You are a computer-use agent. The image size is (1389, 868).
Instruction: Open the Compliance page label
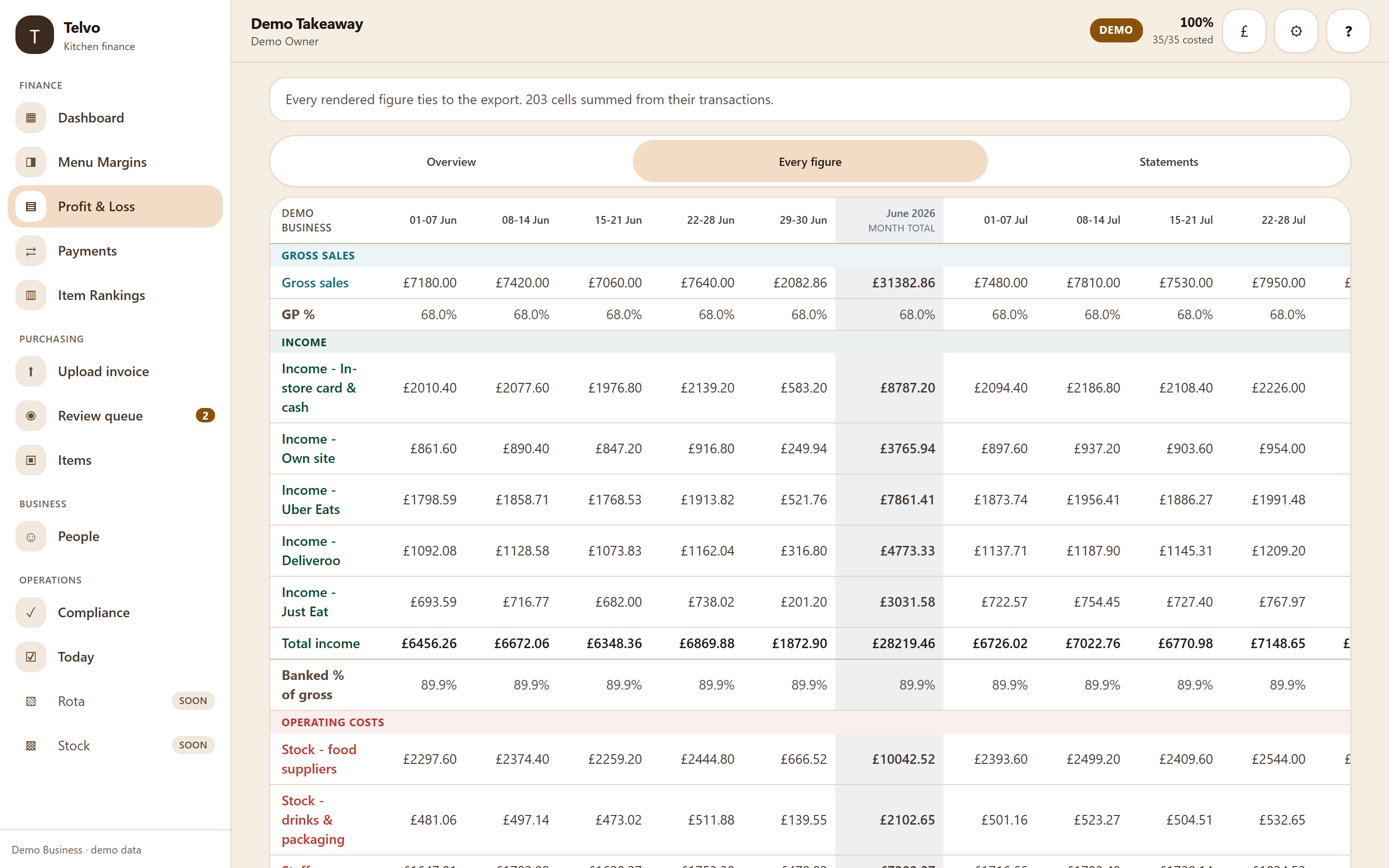point(94,612)
